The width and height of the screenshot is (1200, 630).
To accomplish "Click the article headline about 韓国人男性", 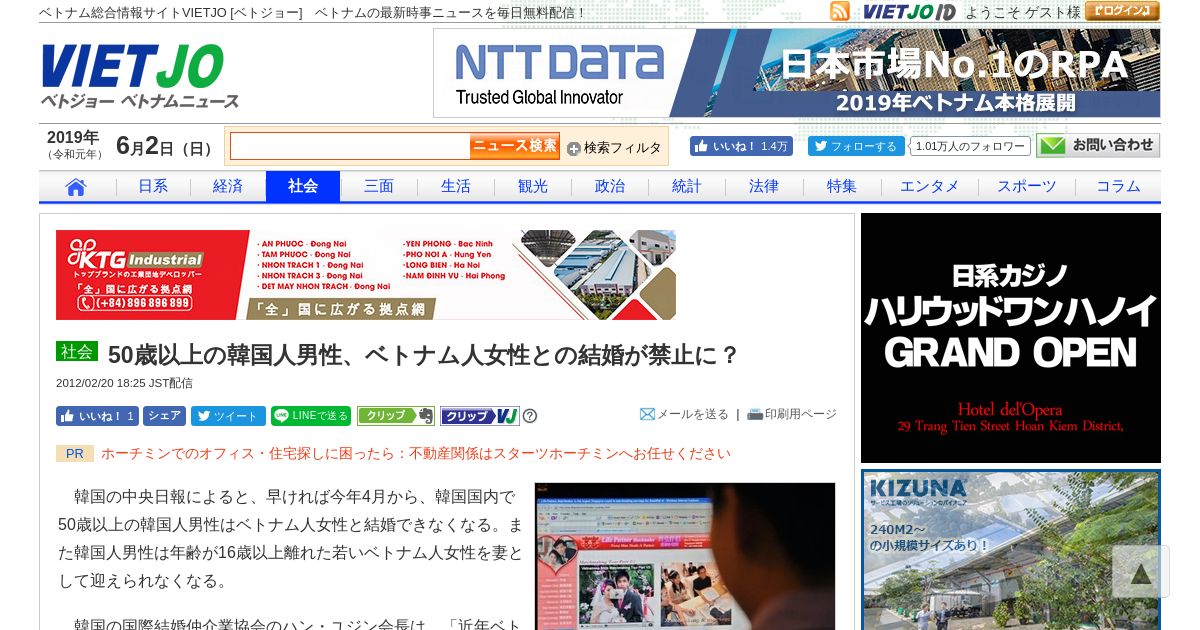I will pos(424,355).
